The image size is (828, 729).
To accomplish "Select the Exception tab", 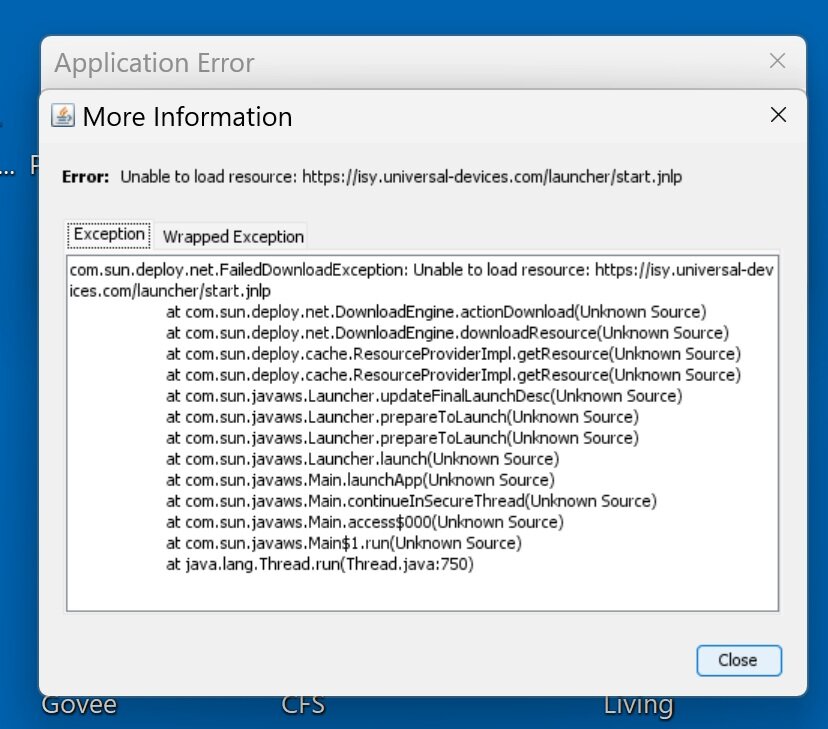I will click(x=109, y=234).
